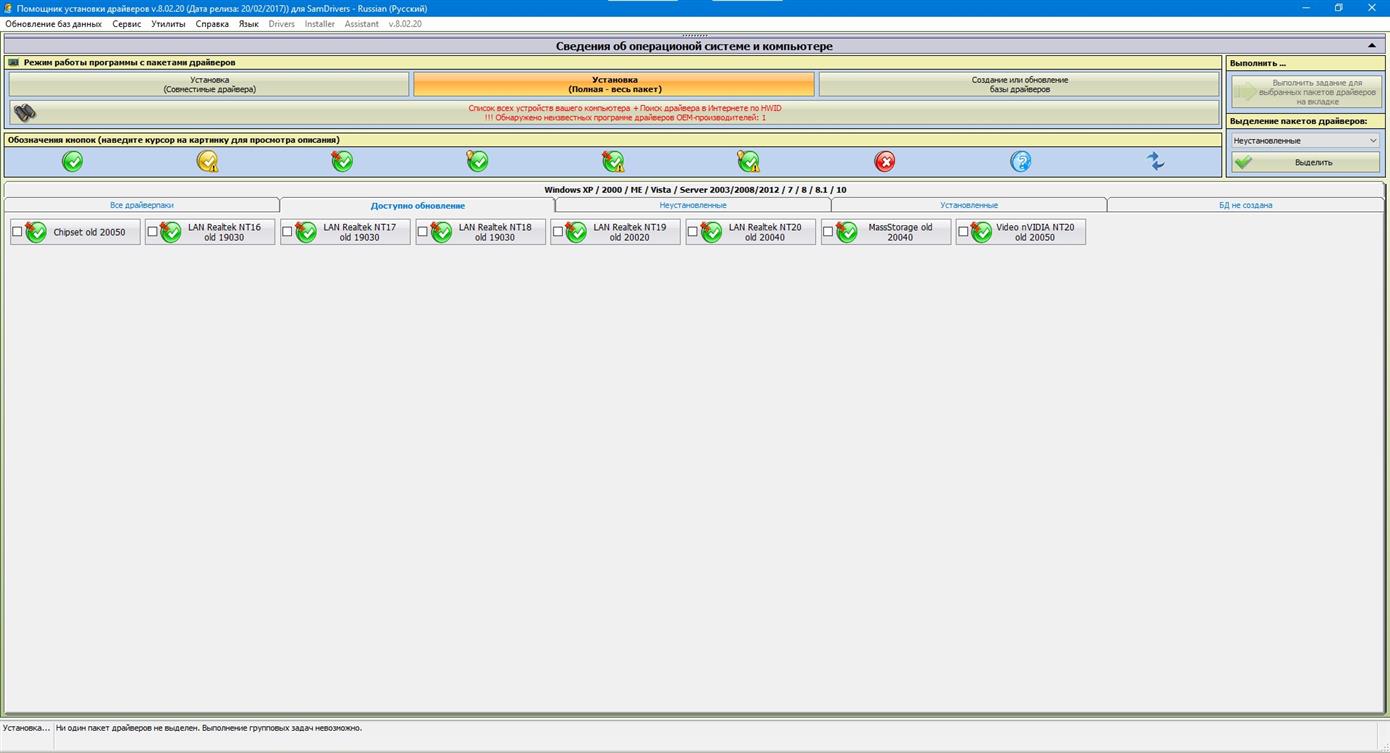Click the app icon in the title bar
Image resolution: width=1390 pixels, height=753 pixels.
(x=8, y=8)
